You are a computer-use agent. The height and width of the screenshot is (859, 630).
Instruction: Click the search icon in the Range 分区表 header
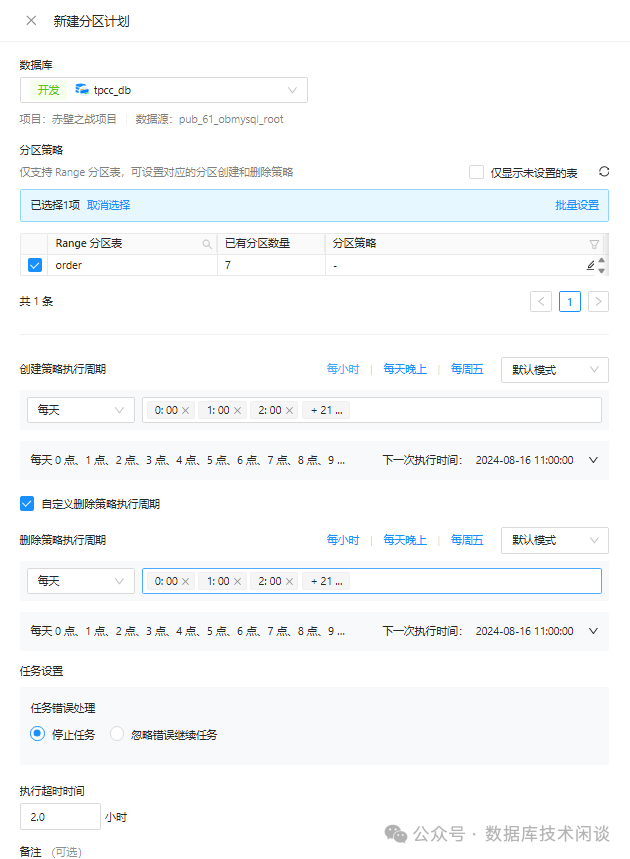(x=207, y=244)
